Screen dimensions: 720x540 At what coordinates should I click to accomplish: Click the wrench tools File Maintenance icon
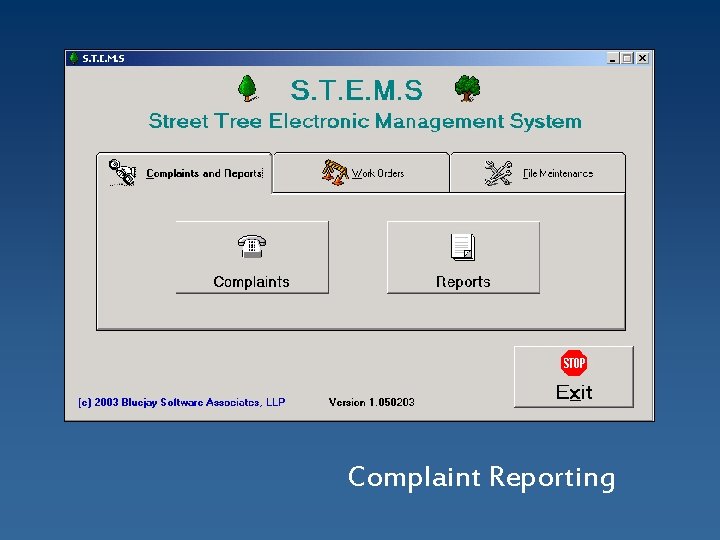point(499,173)
